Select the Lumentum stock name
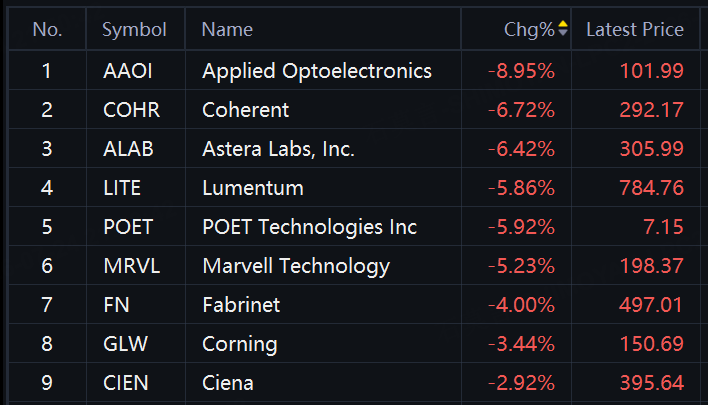 point(253,188)
